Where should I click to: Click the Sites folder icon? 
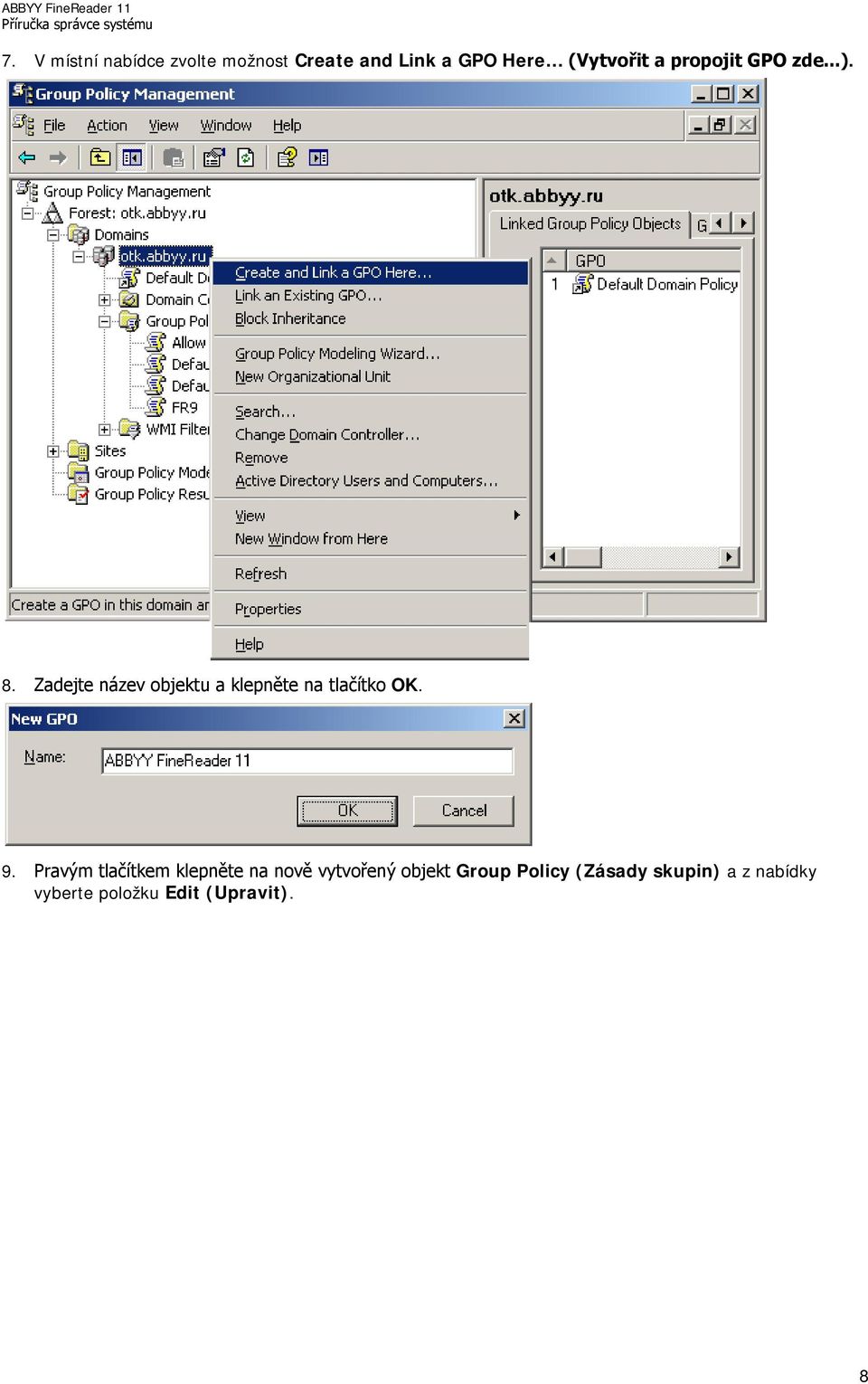(79, 450)
